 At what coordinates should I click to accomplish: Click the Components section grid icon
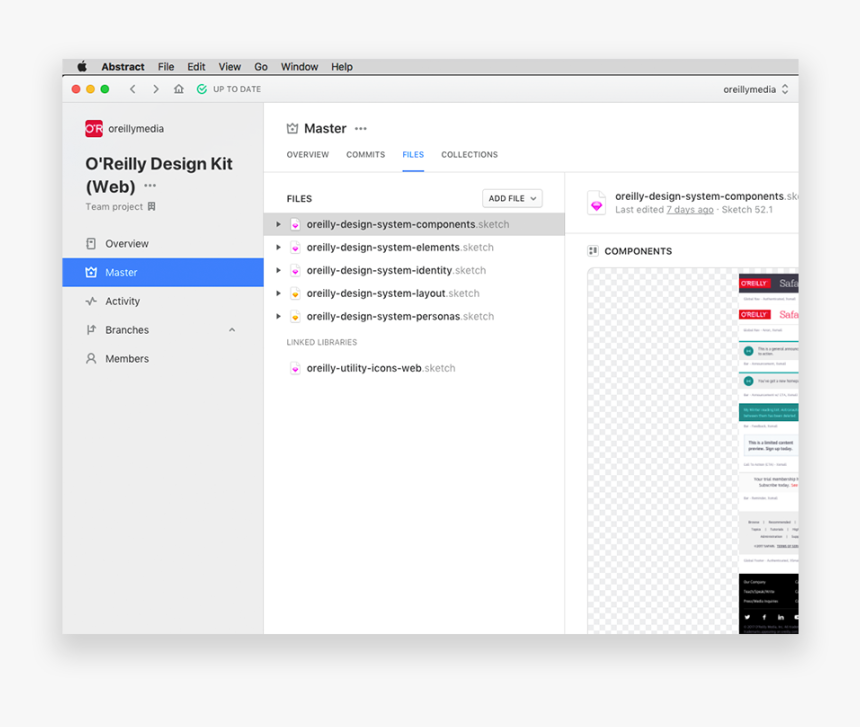click(593, 251)
